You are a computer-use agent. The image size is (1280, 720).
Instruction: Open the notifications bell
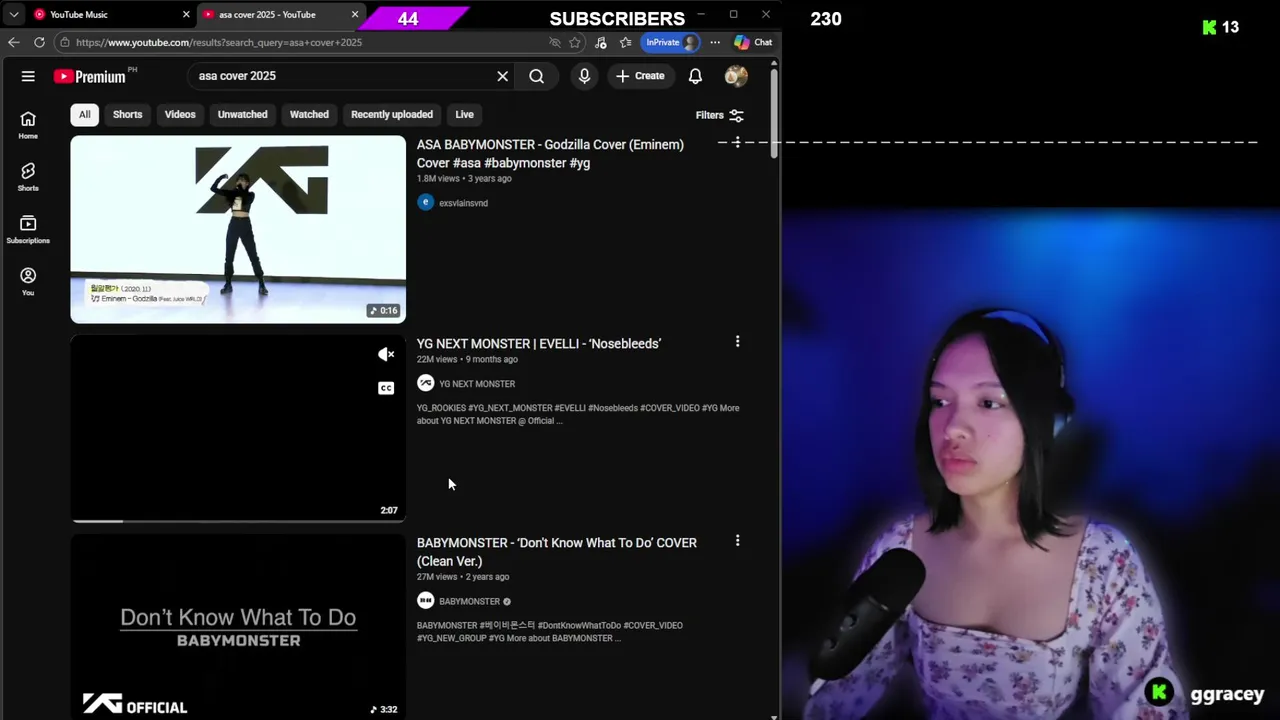pos(695,76)
